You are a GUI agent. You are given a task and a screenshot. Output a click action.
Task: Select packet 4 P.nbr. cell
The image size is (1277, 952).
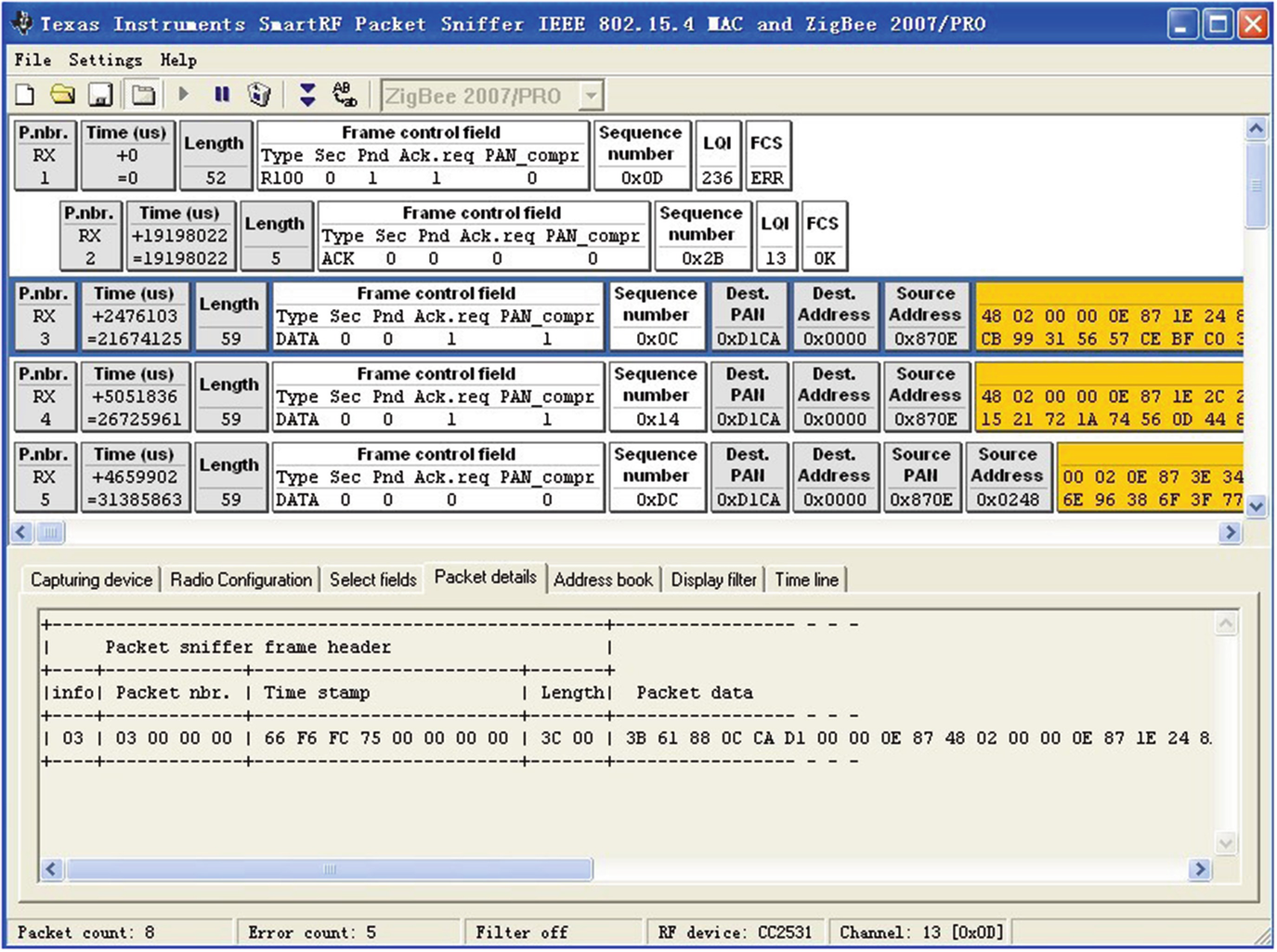tap(44, 397)
